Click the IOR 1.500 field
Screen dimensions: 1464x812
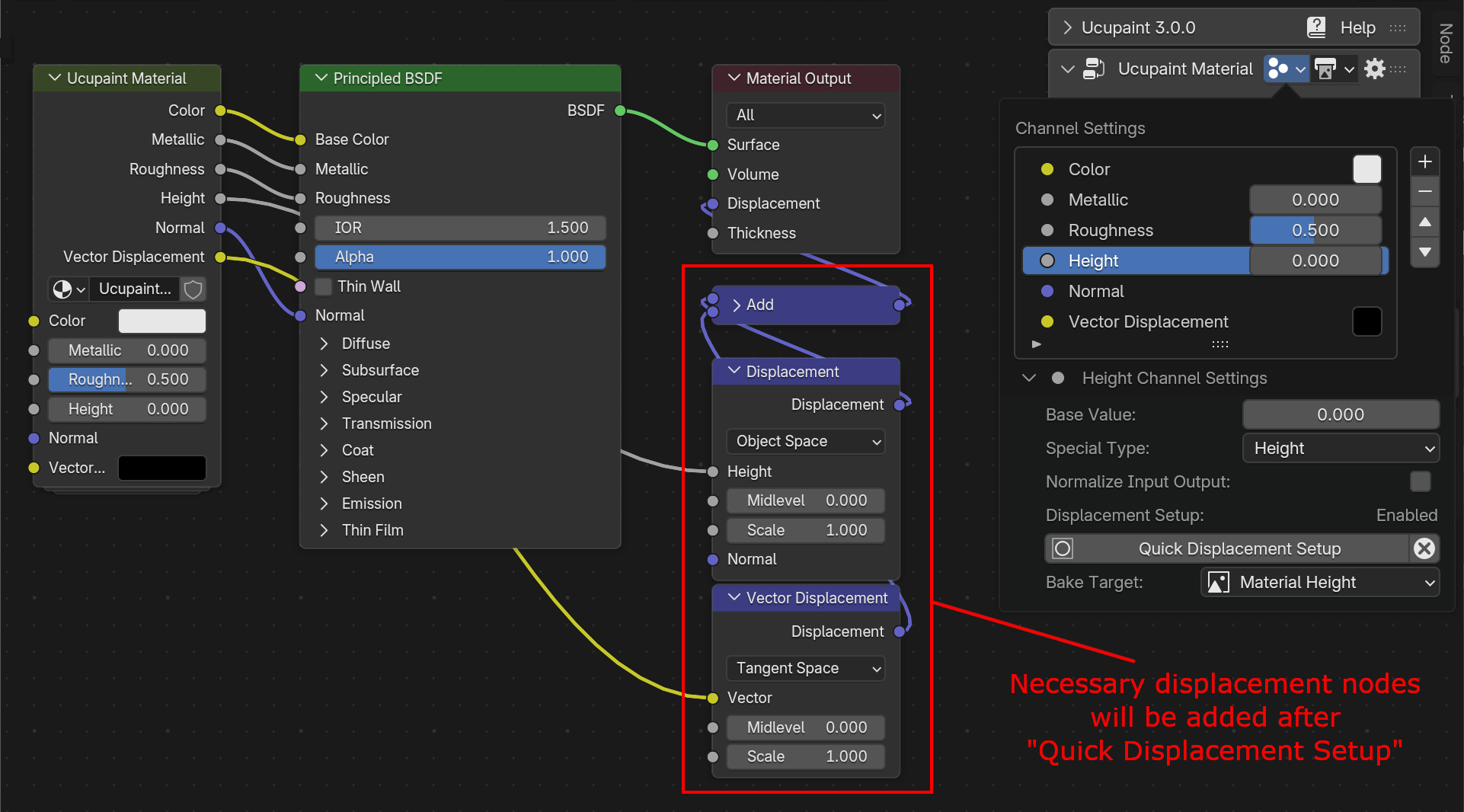(460, 228)
